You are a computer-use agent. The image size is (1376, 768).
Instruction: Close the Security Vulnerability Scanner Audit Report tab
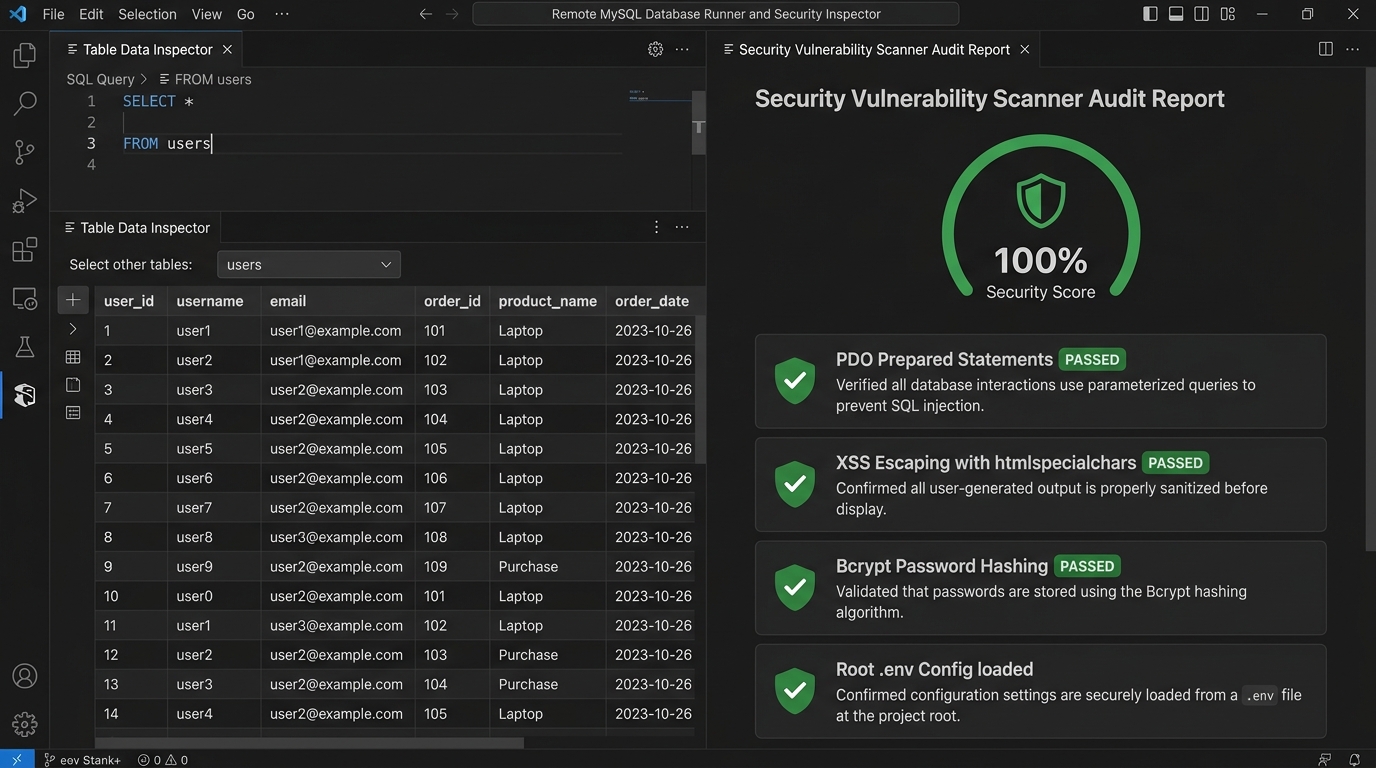coord(1025,49)
